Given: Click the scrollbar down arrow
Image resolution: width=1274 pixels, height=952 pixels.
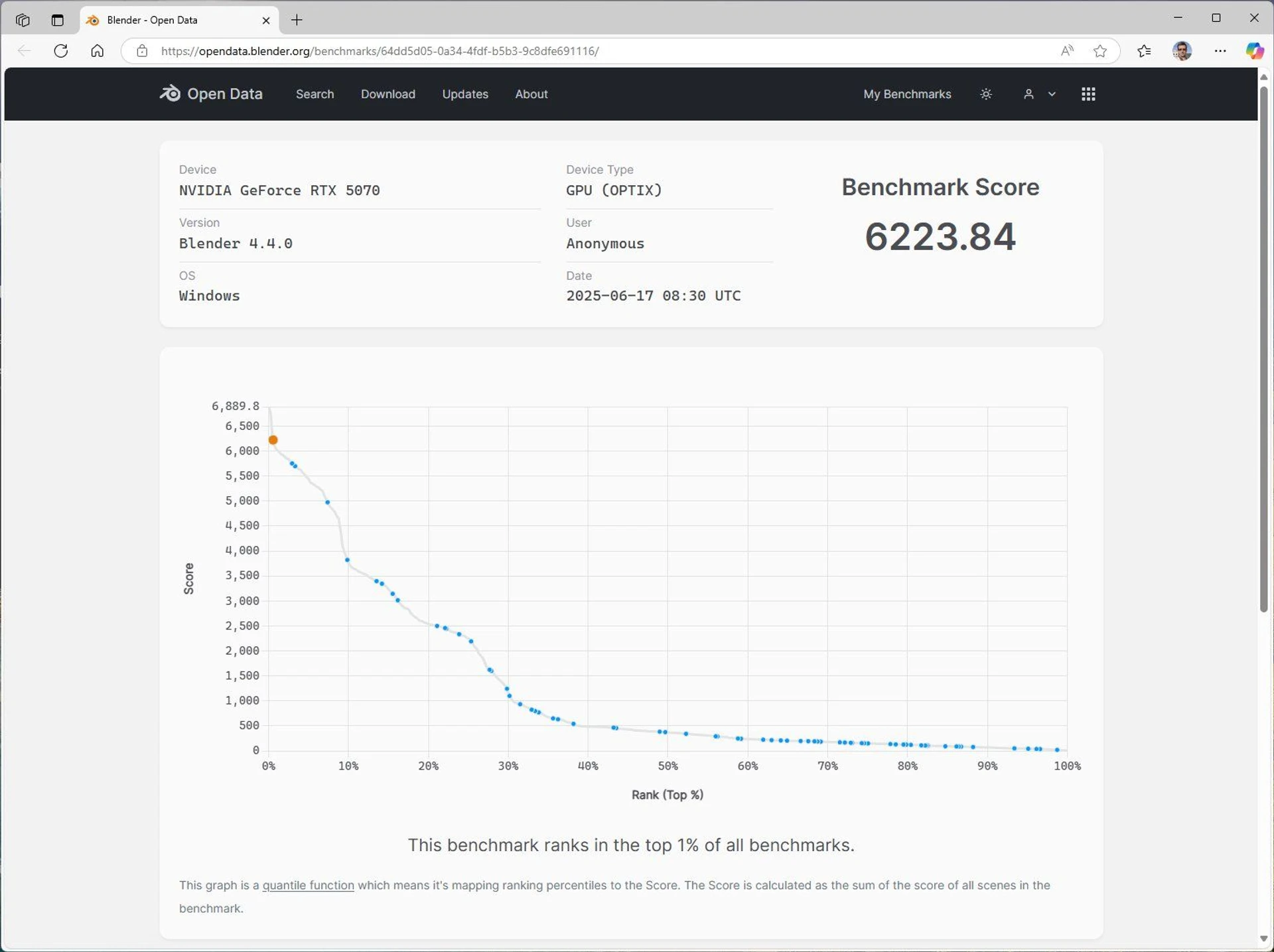Looking at the screenshot, I should pyautogui.click(x=1263, y=939).
